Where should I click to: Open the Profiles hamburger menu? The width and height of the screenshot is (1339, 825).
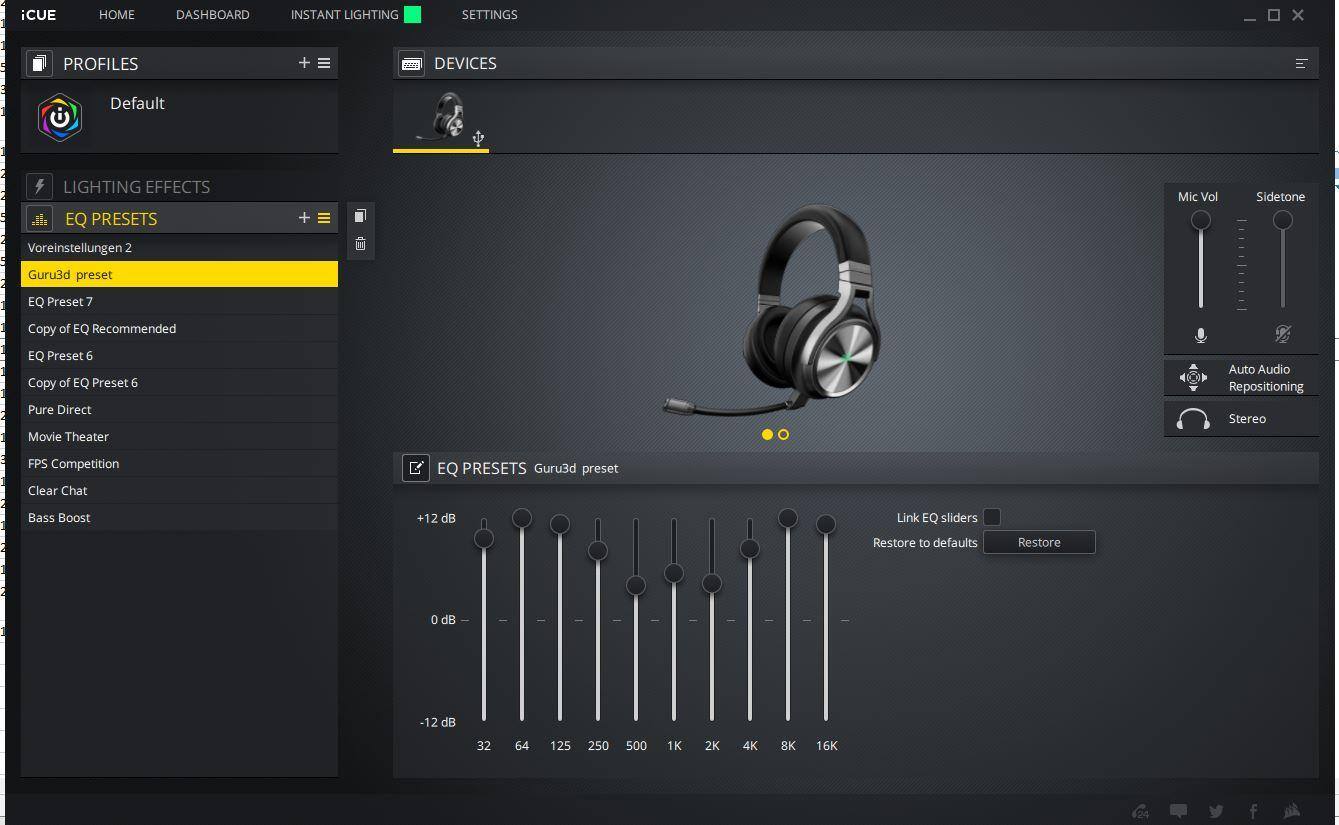(324, 63)
